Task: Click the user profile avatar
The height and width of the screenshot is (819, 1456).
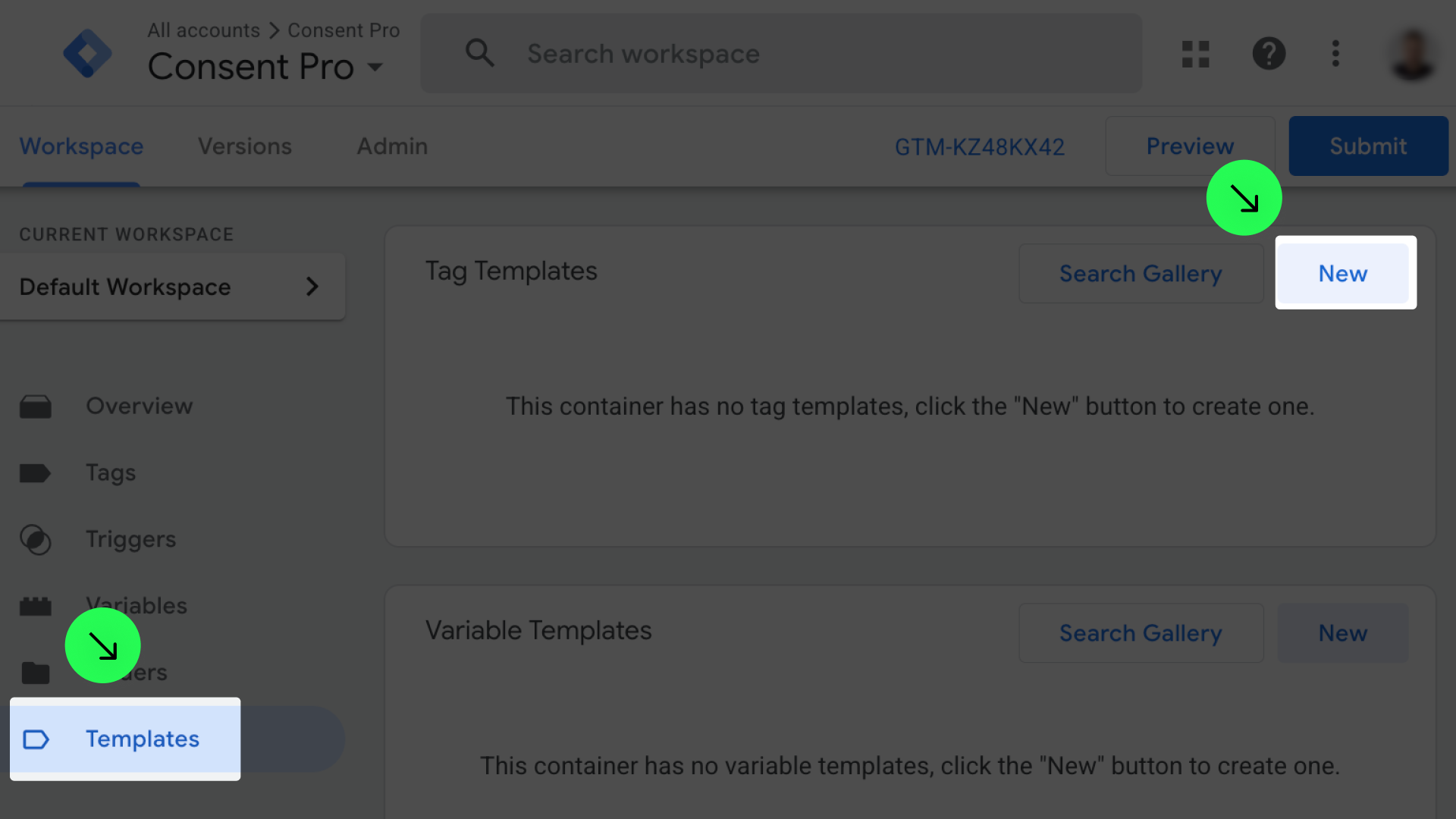Action: click(1412, 54)
